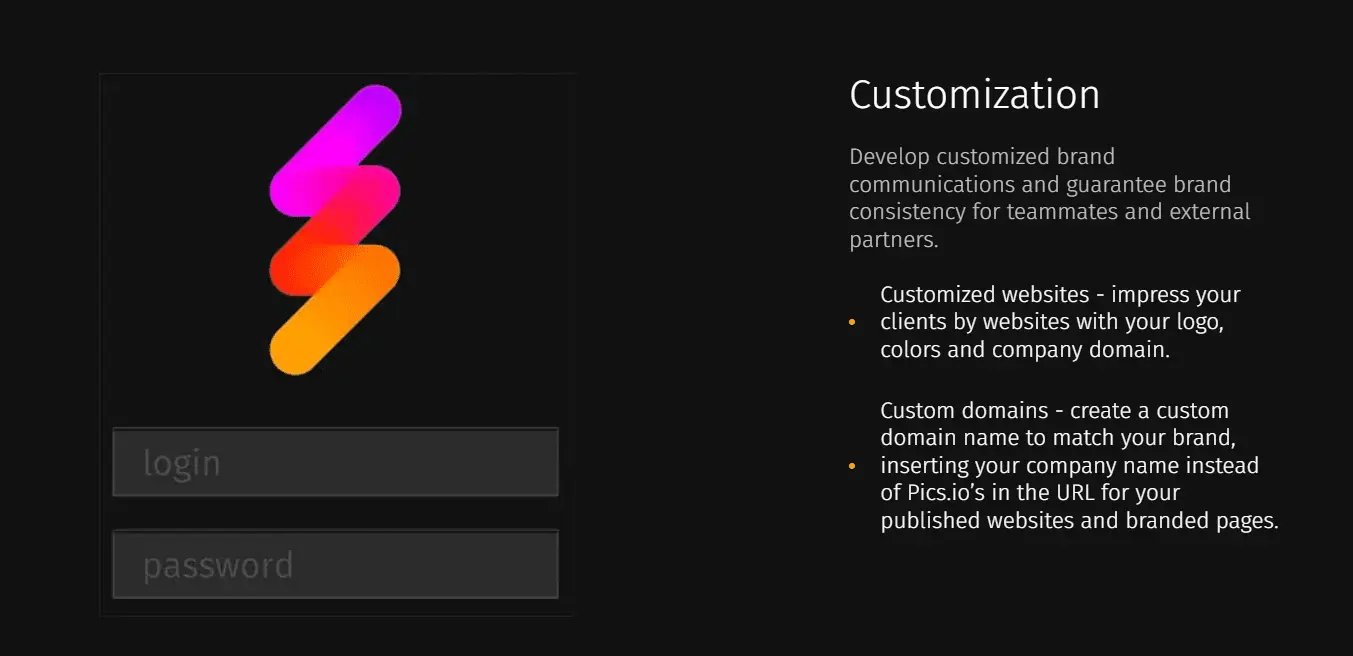This screenshot has height=656, width=1353.
Task: Select the password input field
Action: point(335,563)
